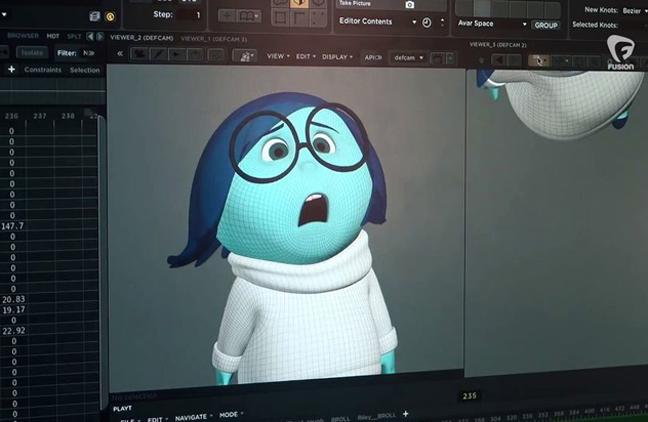The width and height of the screenshot is (648, 422).
Task: Open the New Knots Bezier dropdown
Action: pyautogui.click(x=635, y=11)
